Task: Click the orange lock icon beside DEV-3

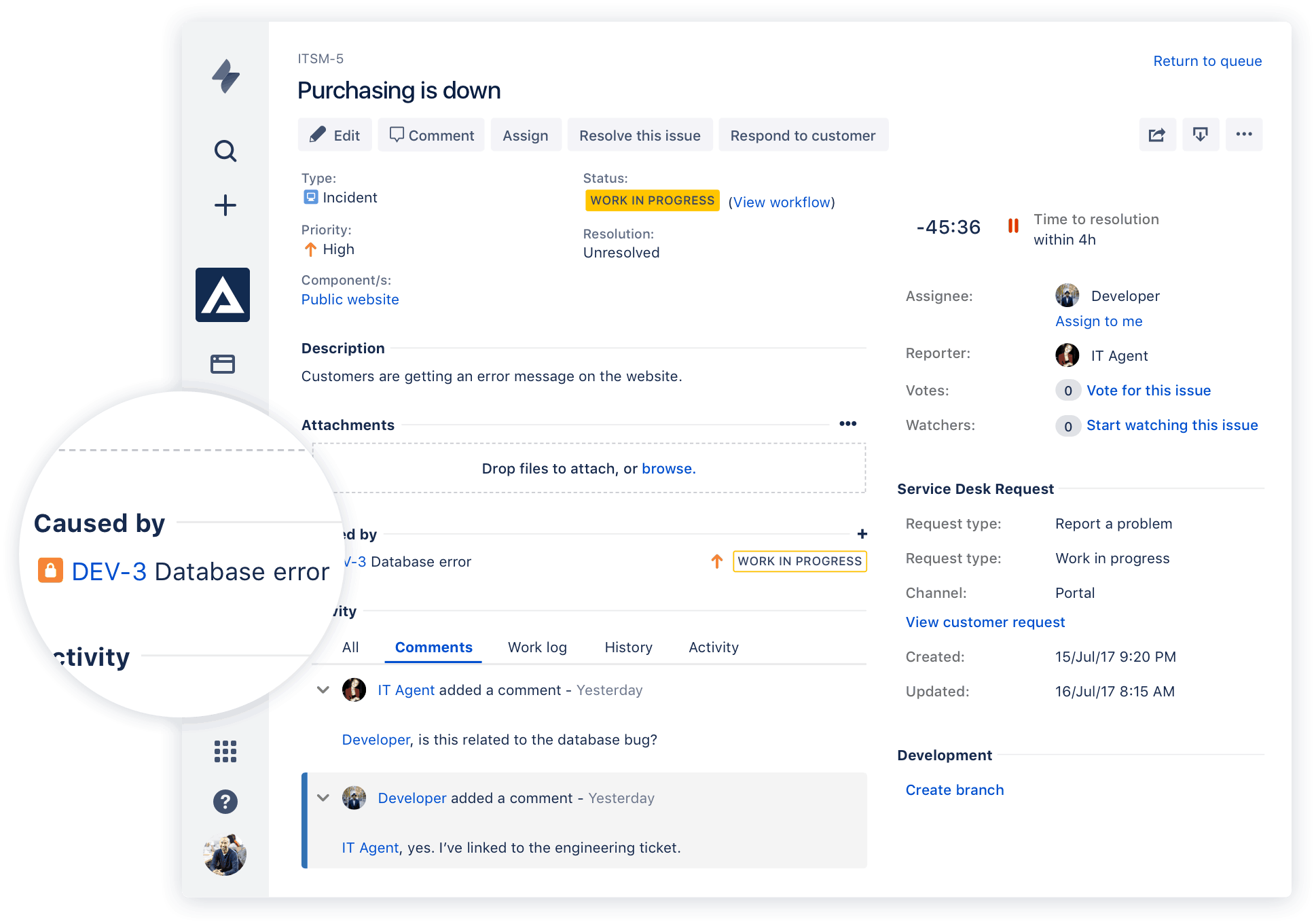Action: pyautogui.click(x=50, y=571)
